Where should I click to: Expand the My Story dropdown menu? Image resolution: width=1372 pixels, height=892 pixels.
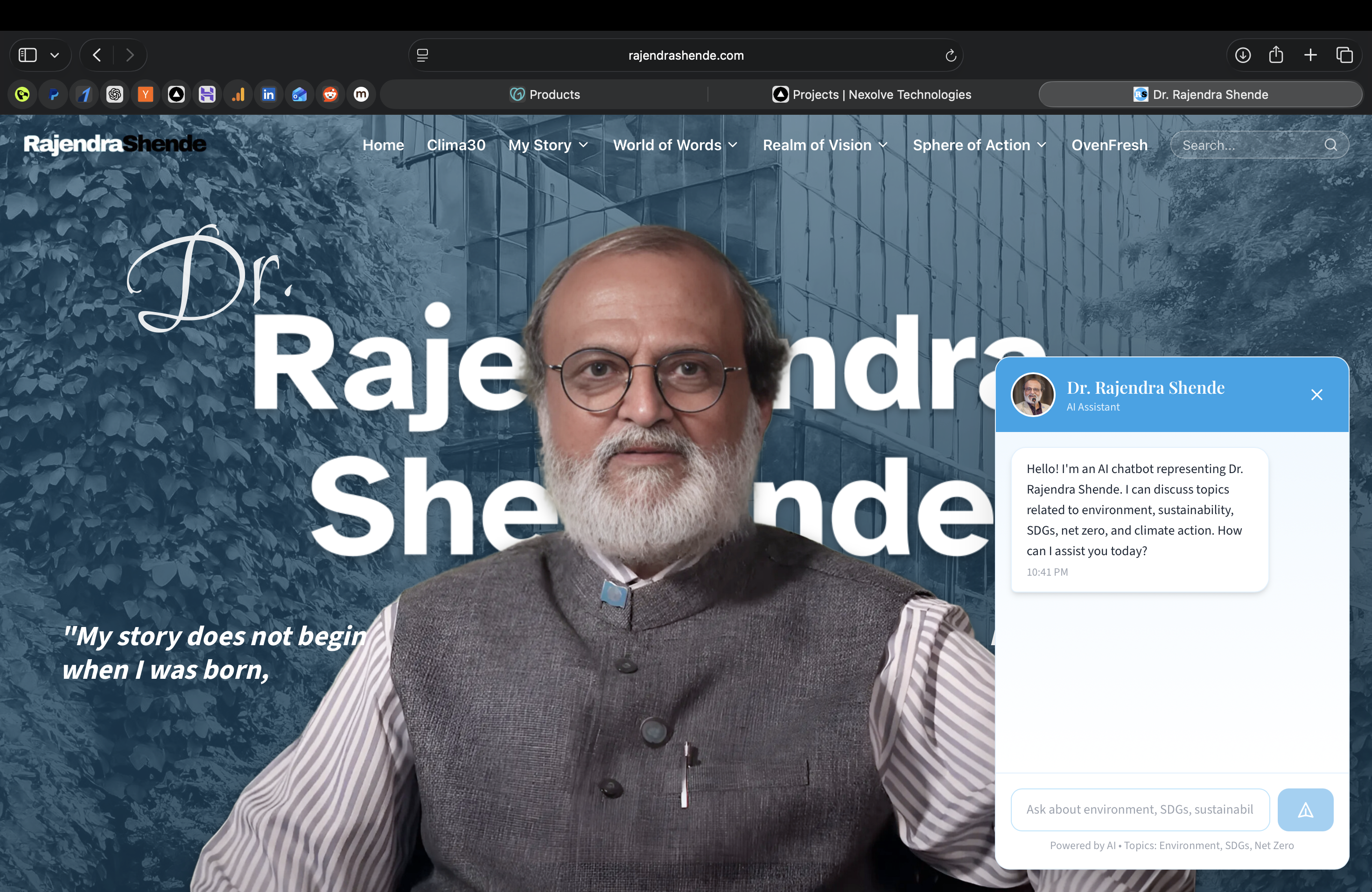point(548,145)
